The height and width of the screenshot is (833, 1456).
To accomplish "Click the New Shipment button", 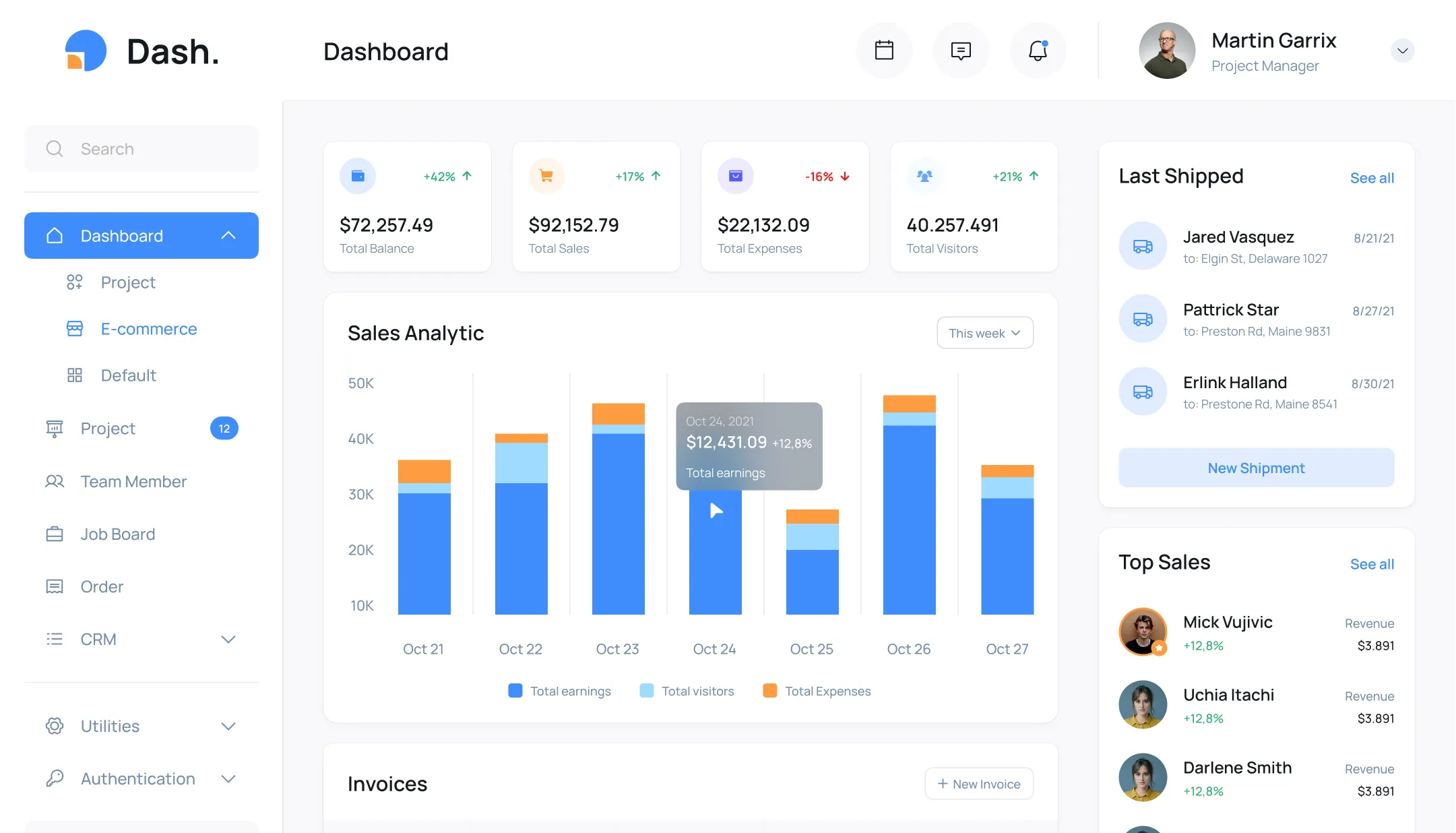I will click(1257, 468).
